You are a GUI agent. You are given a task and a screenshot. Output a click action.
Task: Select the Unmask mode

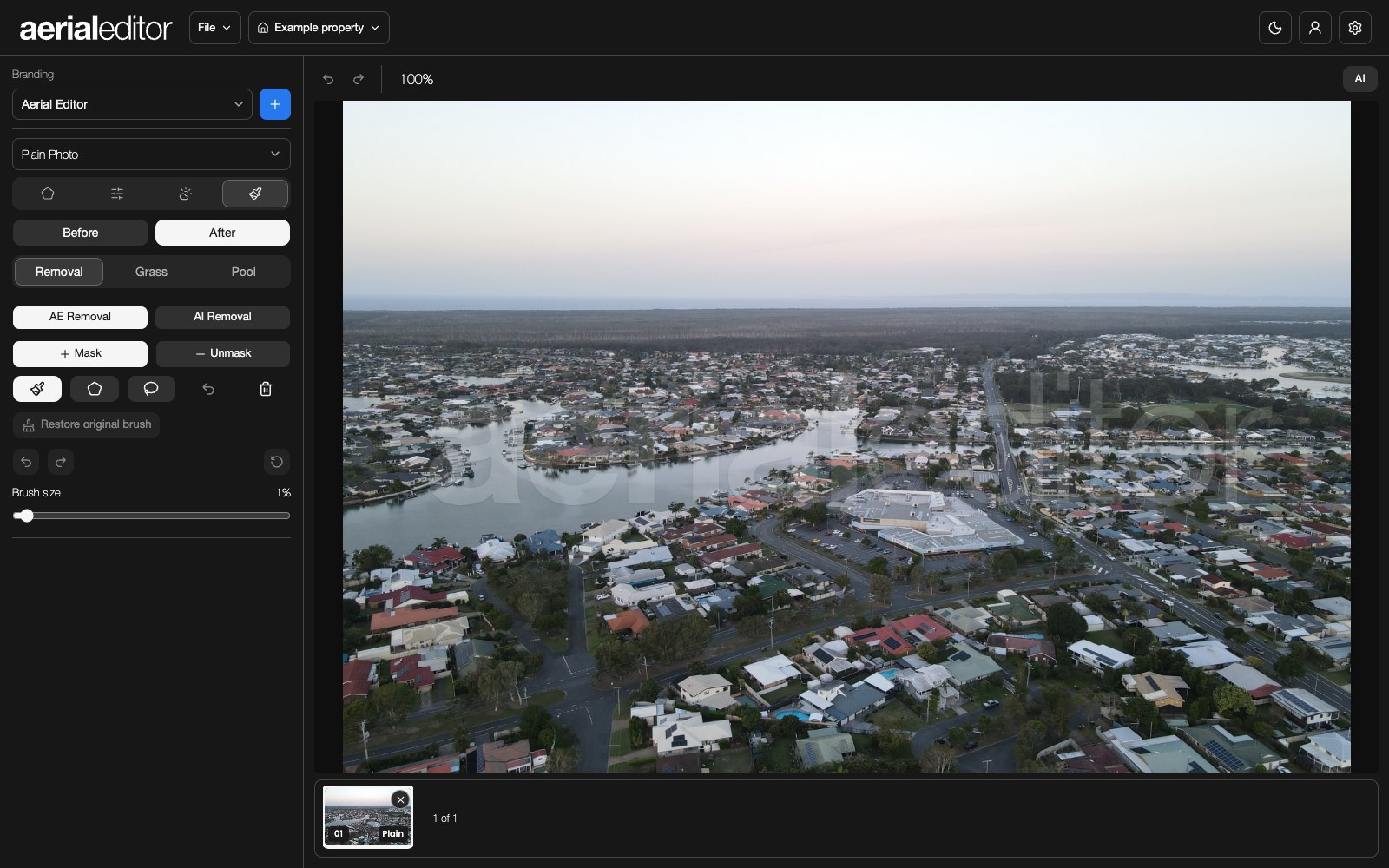(223, 353)
